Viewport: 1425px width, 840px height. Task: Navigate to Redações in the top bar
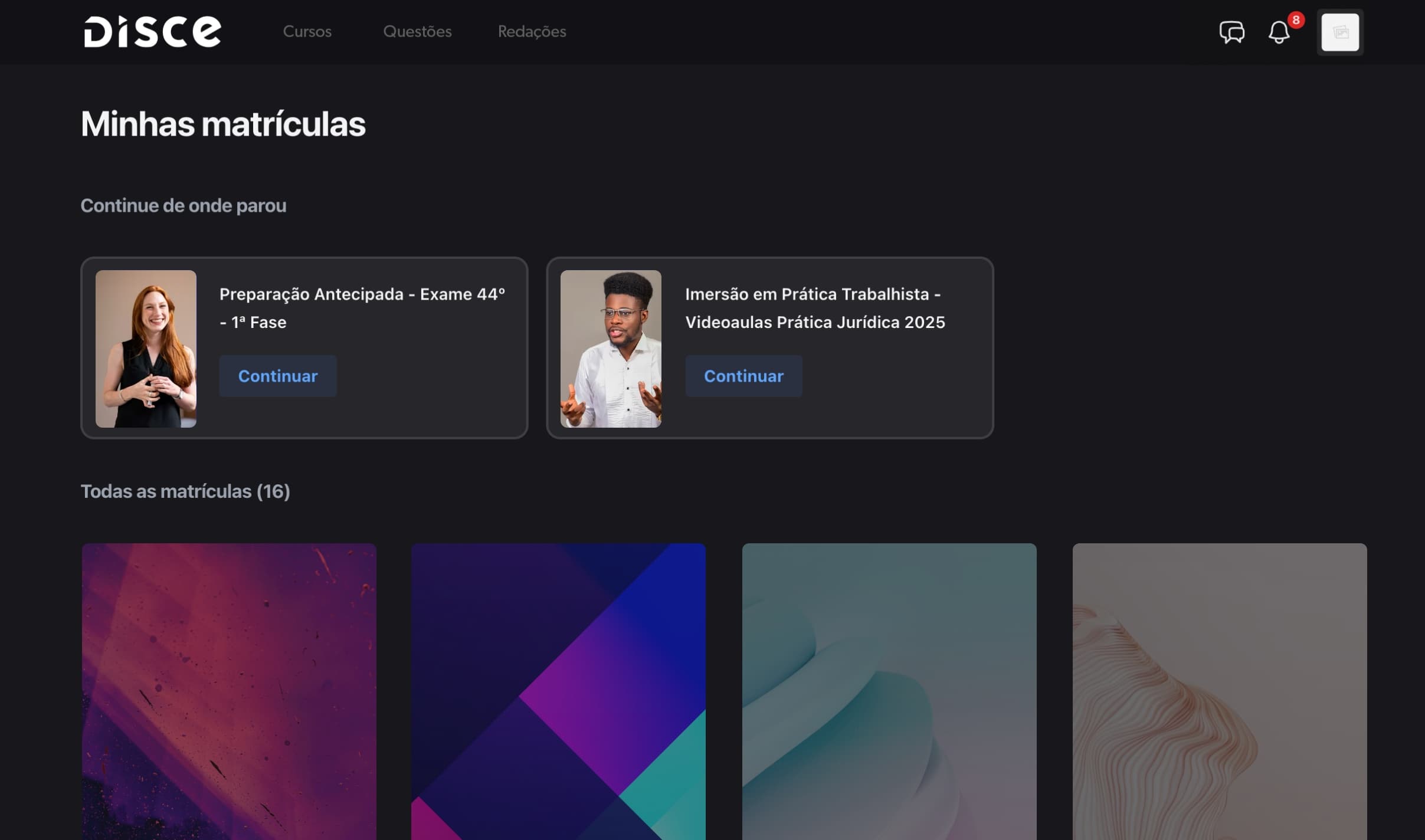point(532,31)
